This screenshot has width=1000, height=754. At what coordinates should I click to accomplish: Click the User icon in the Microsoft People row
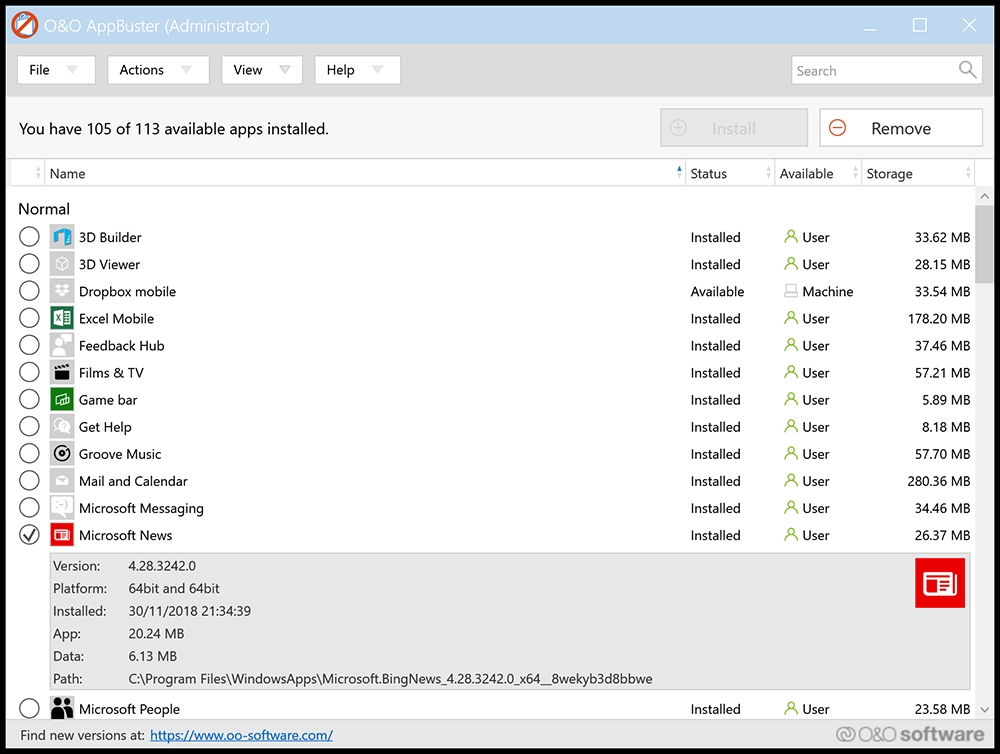(791, 709)
